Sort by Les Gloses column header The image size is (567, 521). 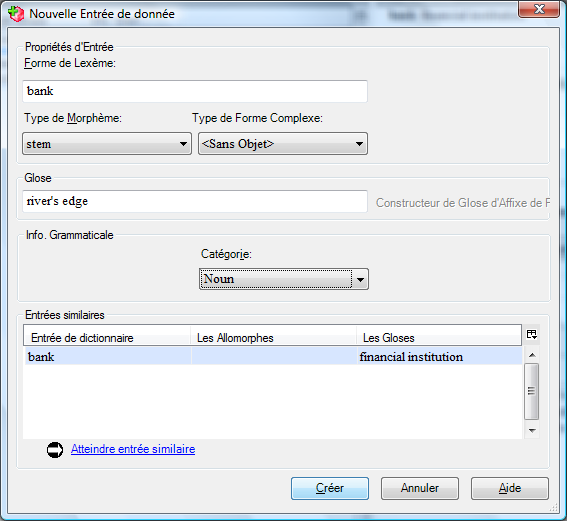point(439,338)
